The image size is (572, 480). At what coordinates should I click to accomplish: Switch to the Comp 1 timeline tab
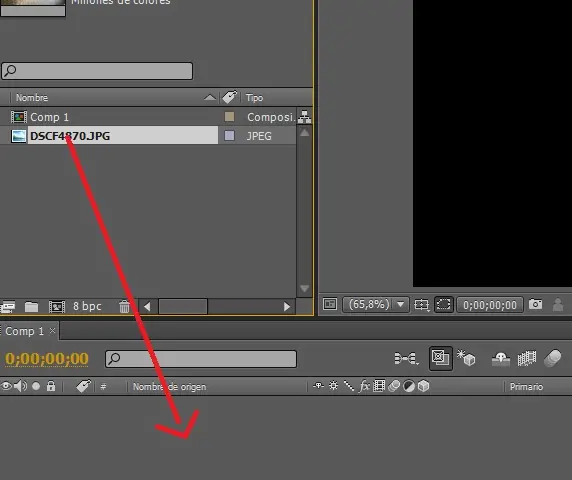click(x=24, y=331)
